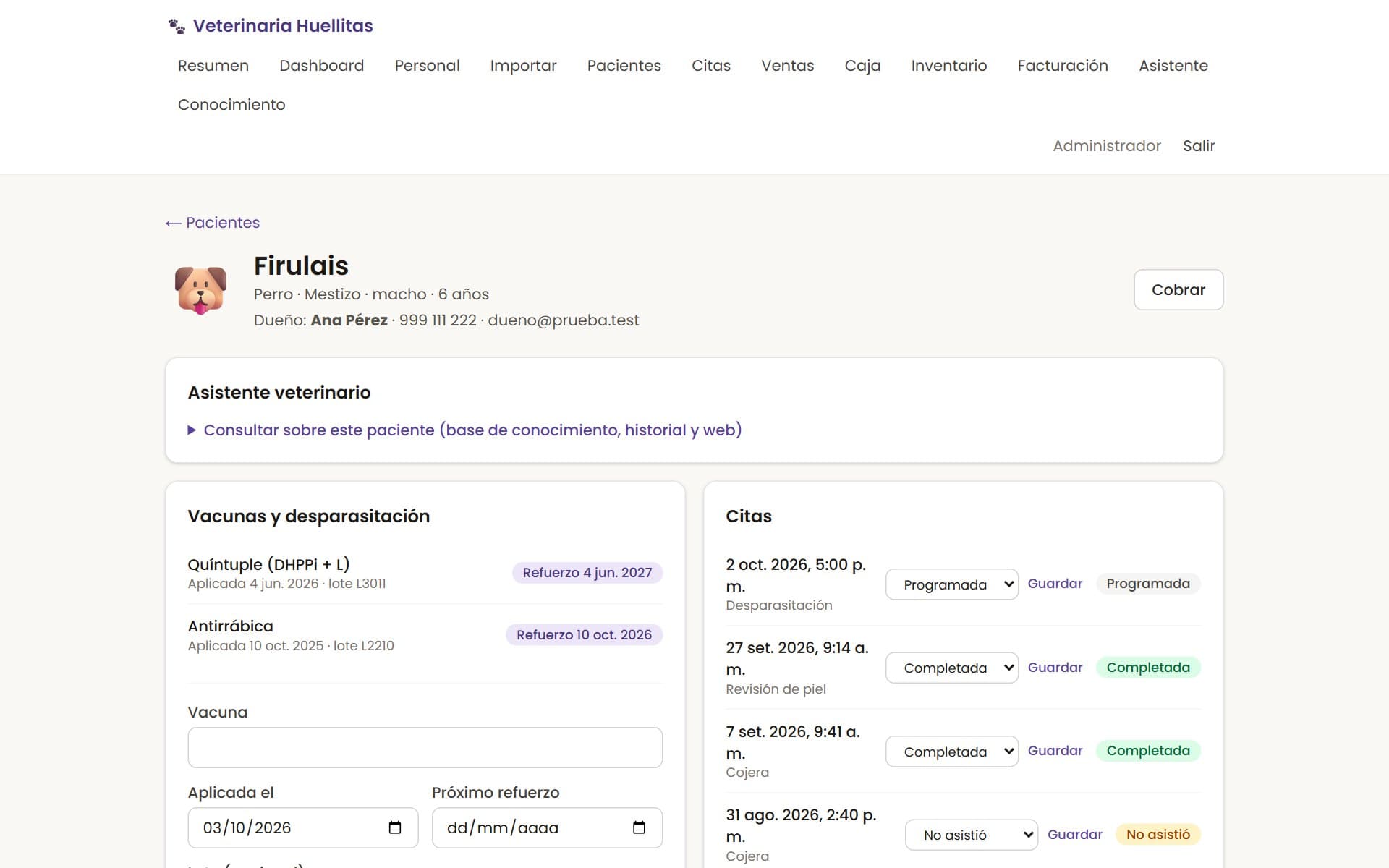Viewport: 1389px width, 868px height.
Task: Go back via the ← Pacientes link
Action: coord(213,223)
